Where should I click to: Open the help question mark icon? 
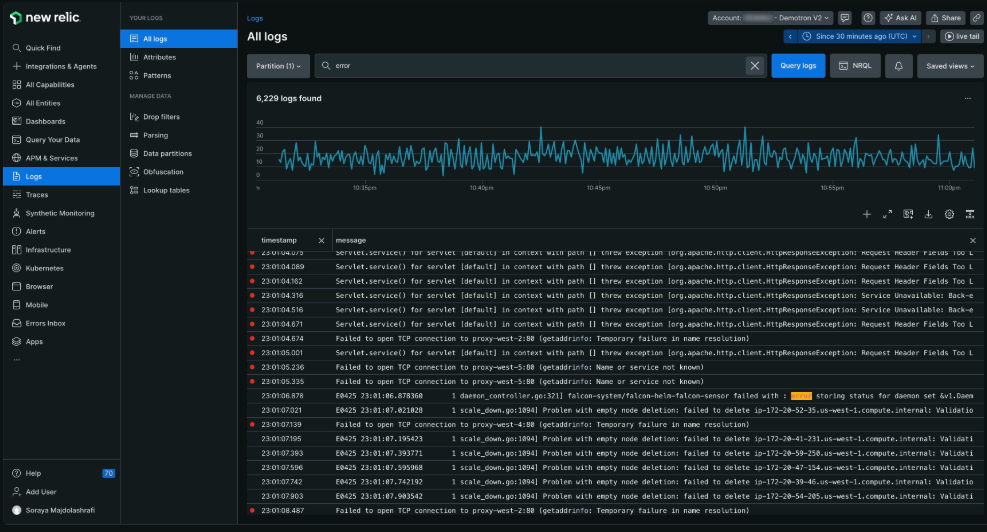point(867,18)
